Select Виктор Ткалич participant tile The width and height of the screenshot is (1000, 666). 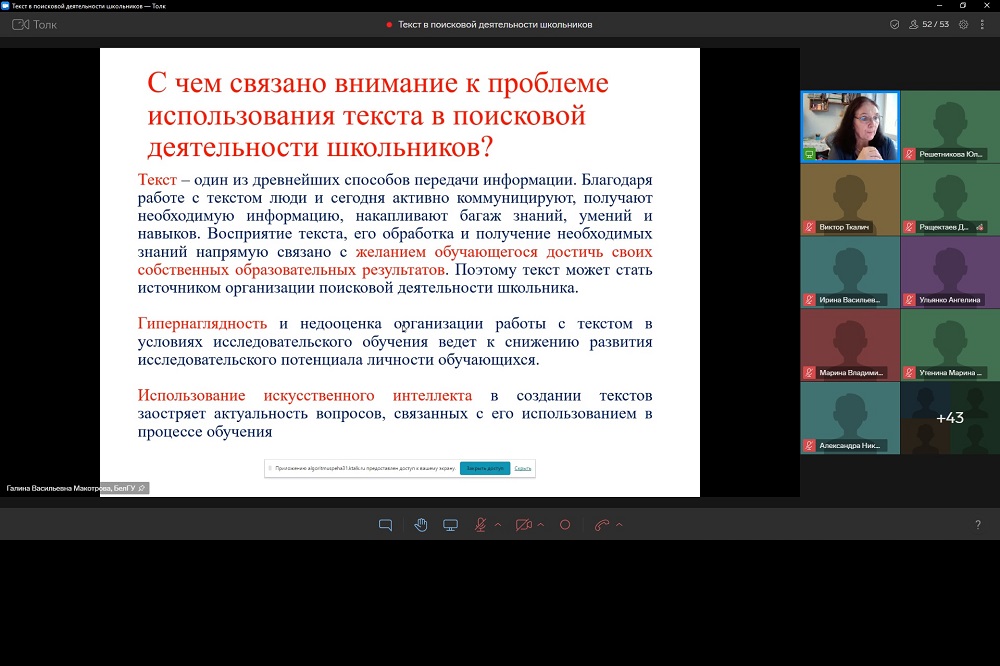849,199
